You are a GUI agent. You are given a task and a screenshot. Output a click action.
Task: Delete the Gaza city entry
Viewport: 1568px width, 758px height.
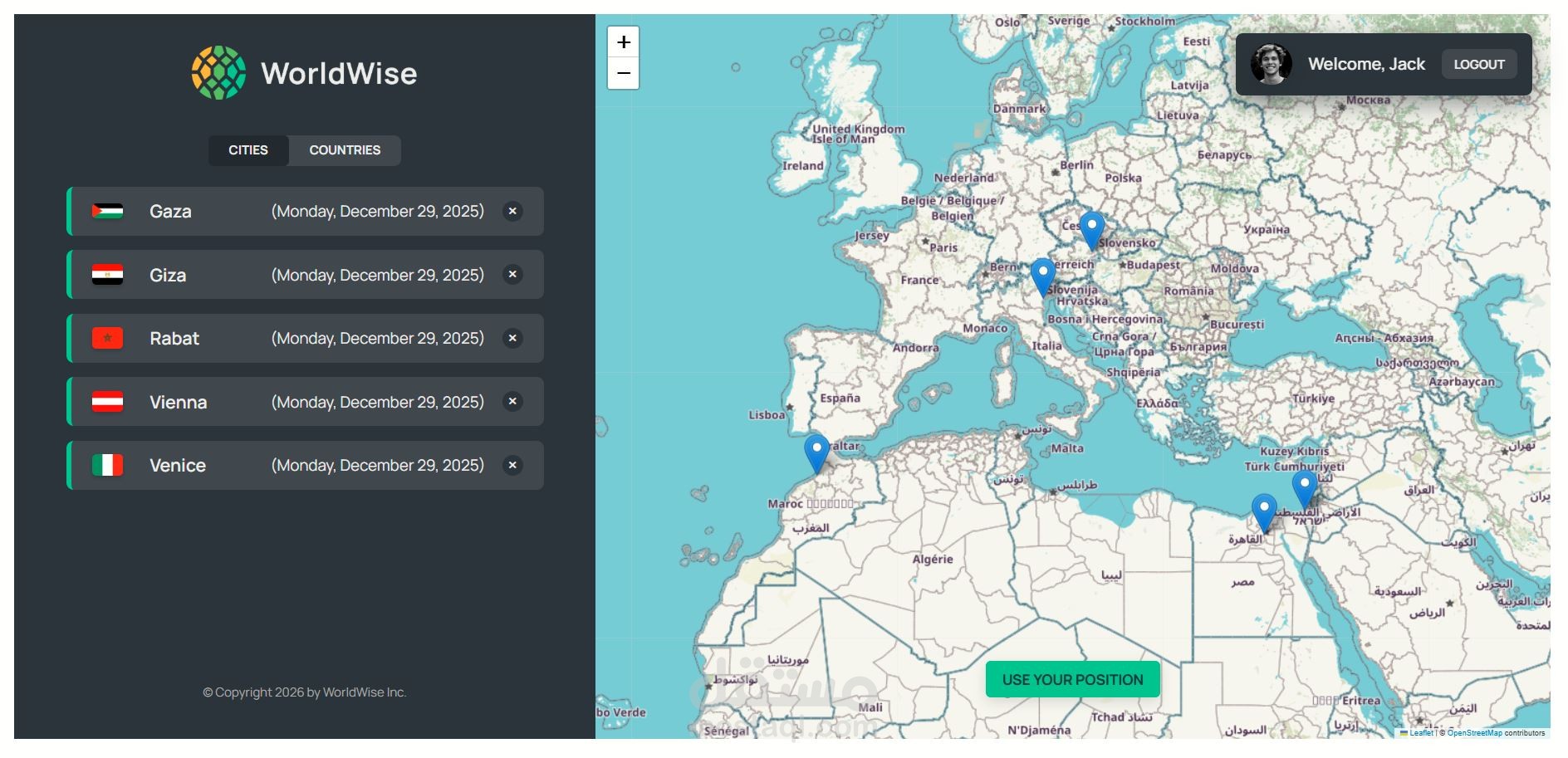(x=512, y=211)
